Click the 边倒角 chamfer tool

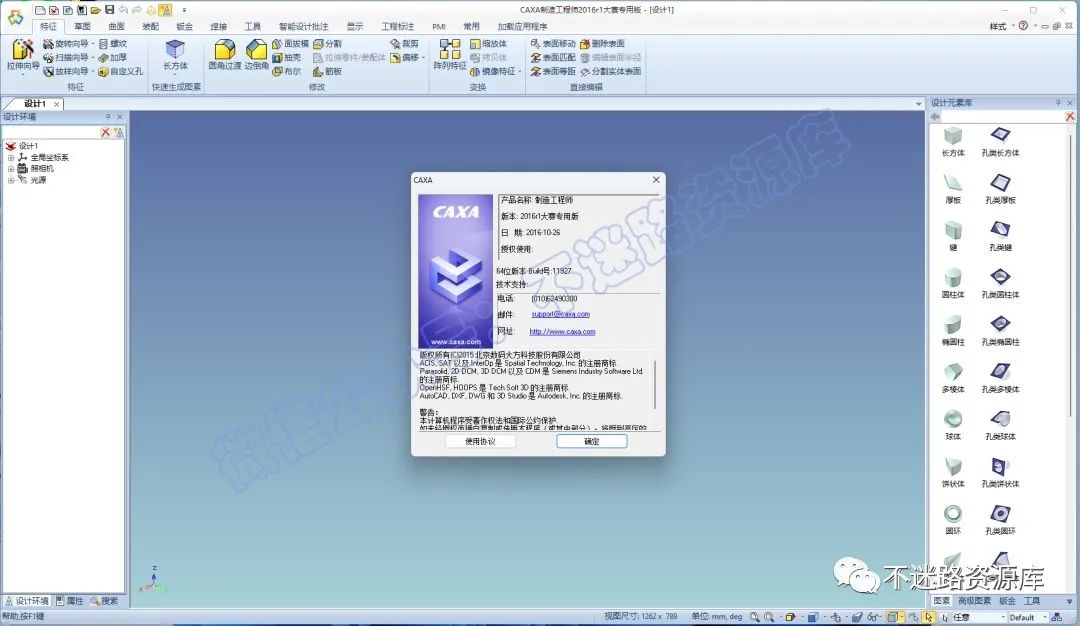coord(256,54)
